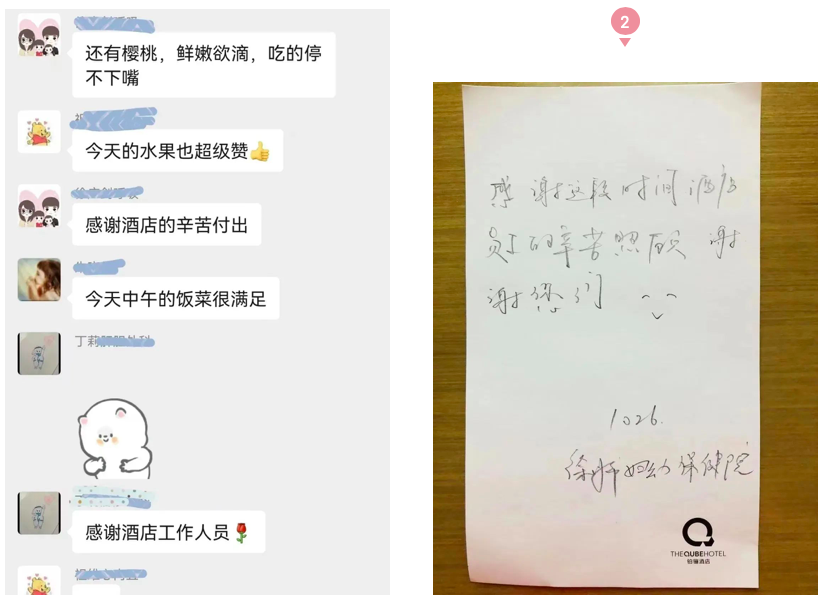Click the sender name starting with 丁莉
Screen dimensions: 828x601
point(115,342)
